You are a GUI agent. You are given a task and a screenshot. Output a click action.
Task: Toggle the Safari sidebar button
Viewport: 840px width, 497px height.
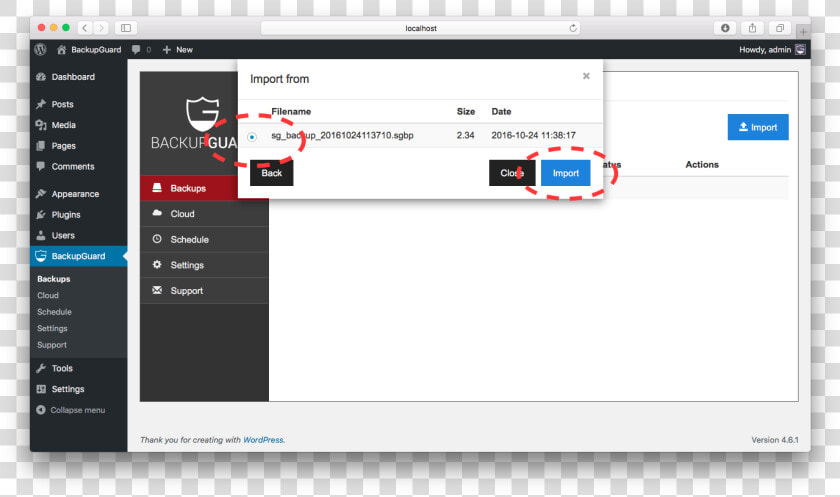point(126,28)
